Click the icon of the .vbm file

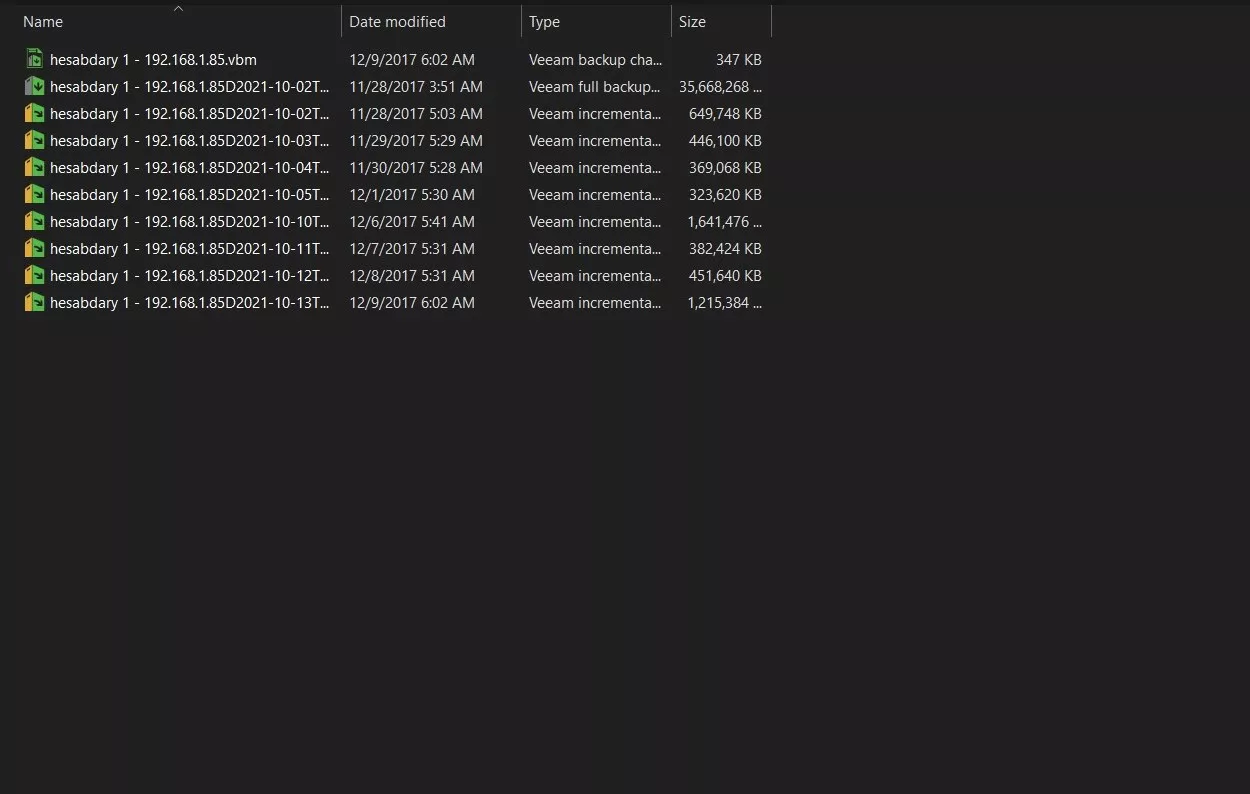[35, 60]
